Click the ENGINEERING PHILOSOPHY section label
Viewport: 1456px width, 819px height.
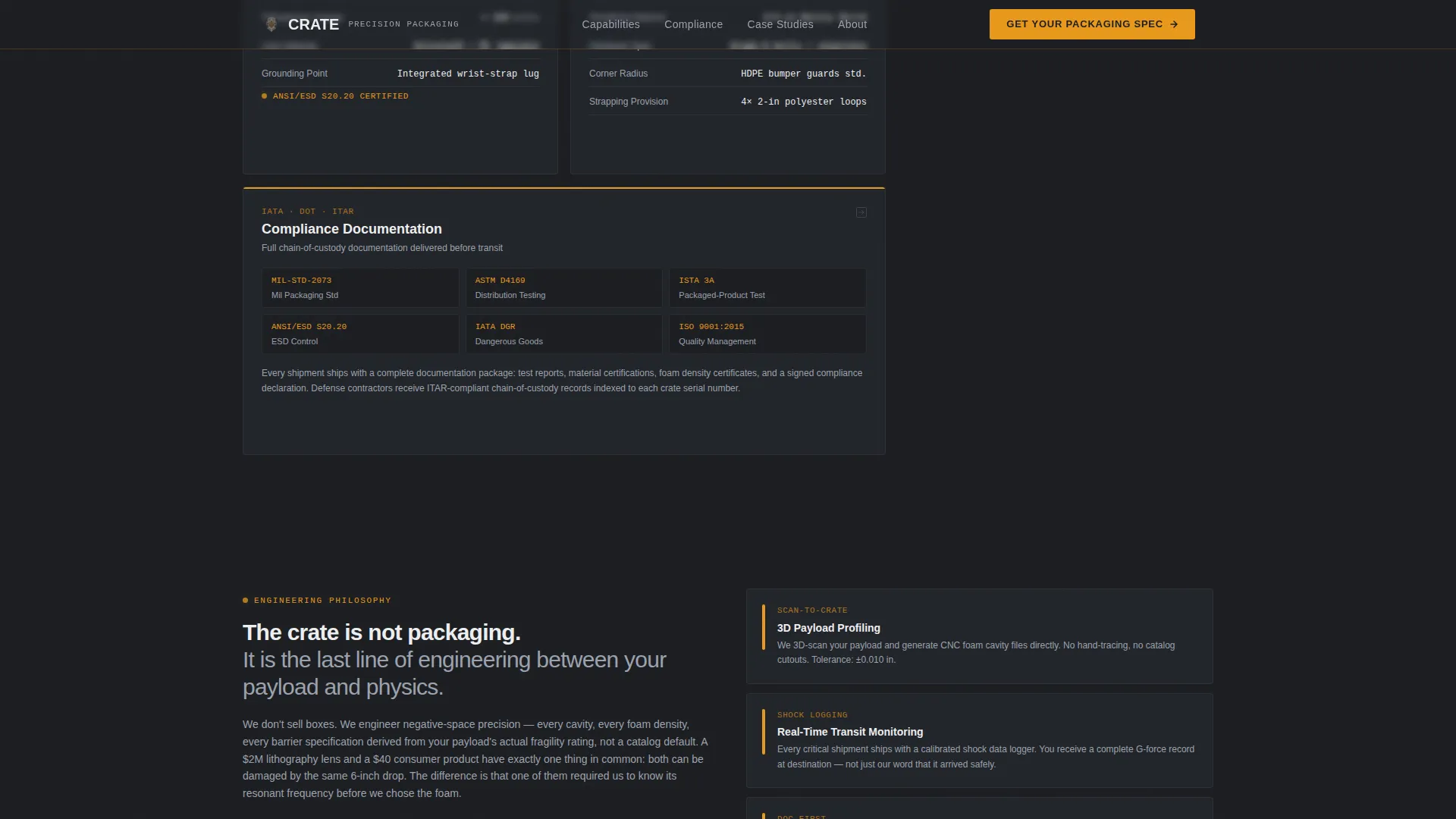[x=317, y=601]
